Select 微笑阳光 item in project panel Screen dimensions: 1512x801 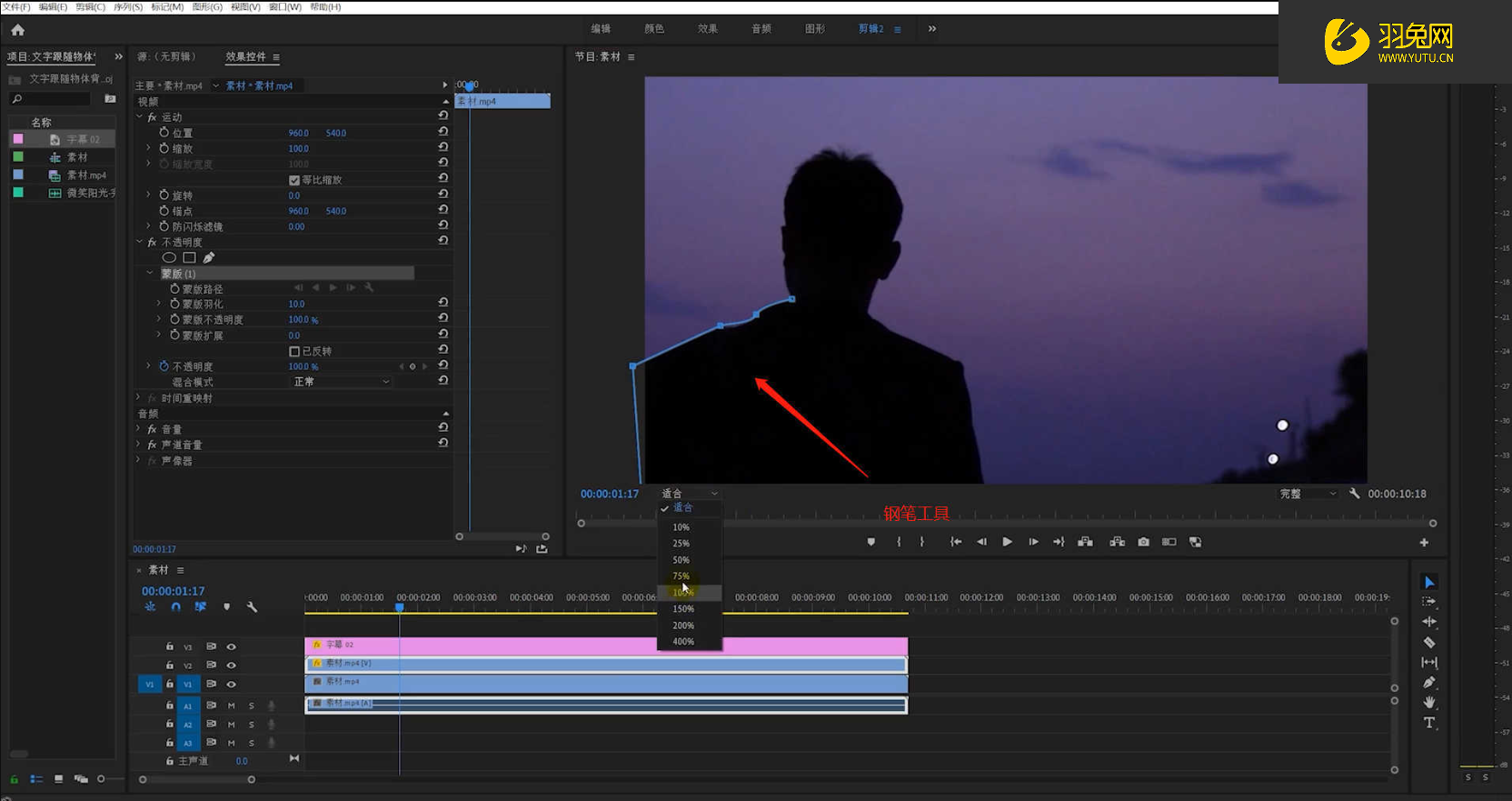(x=91, y=193)
